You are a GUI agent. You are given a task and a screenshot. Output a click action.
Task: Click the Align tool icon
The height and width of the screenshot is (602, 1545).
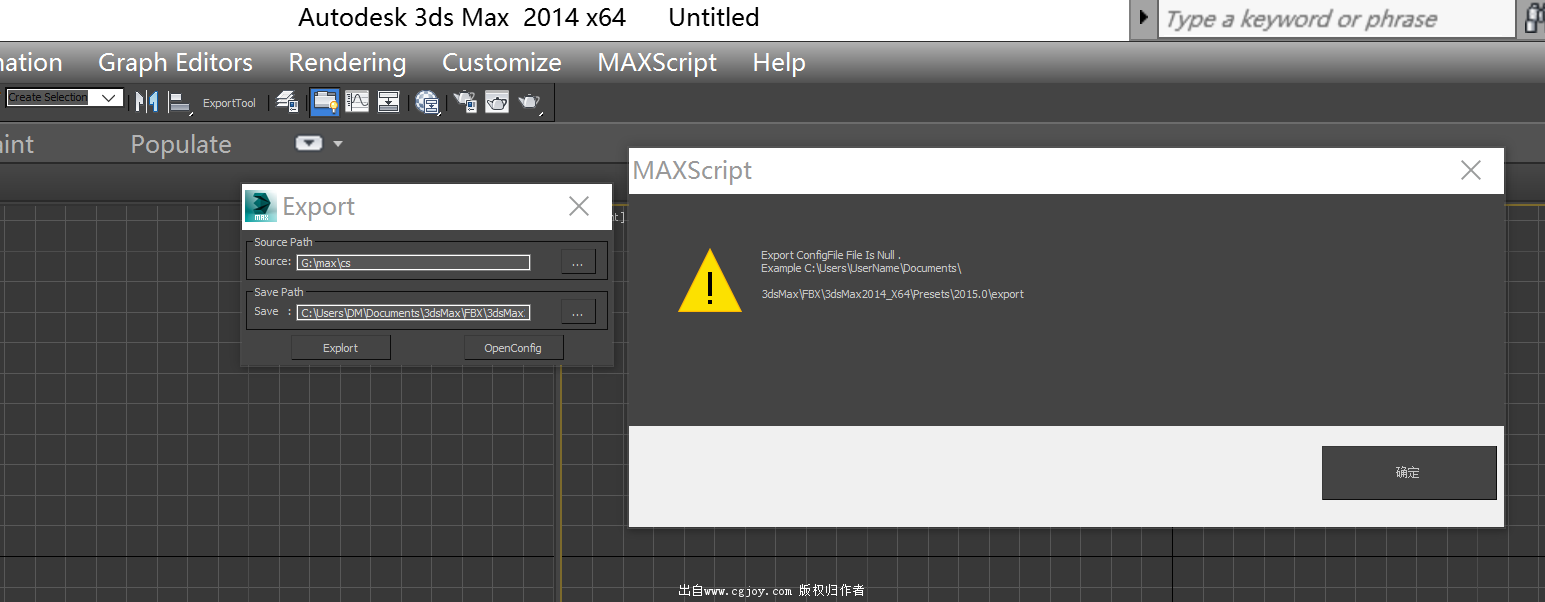[x=180, y=102]
